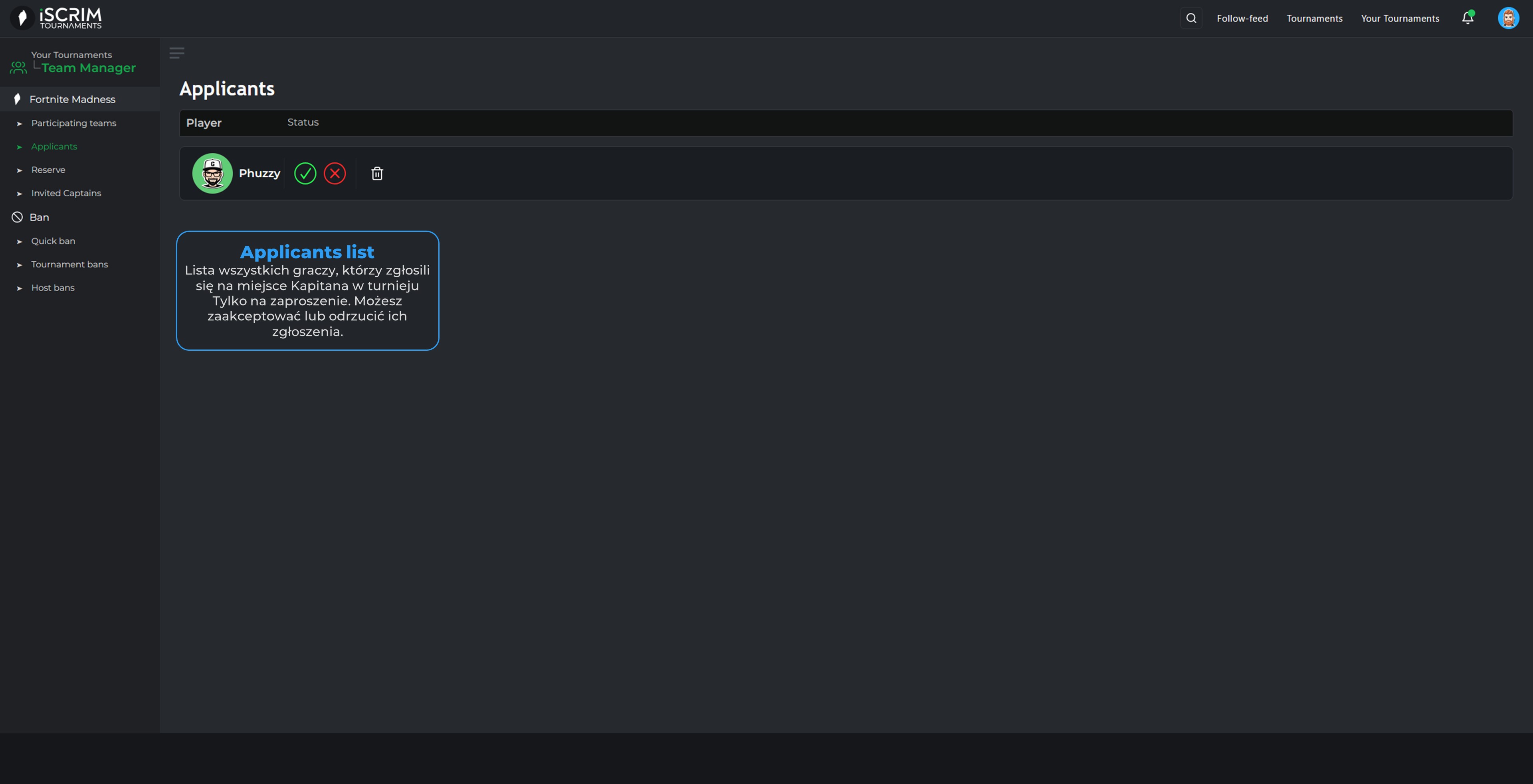Open the Tournaments menu item

1314,18
